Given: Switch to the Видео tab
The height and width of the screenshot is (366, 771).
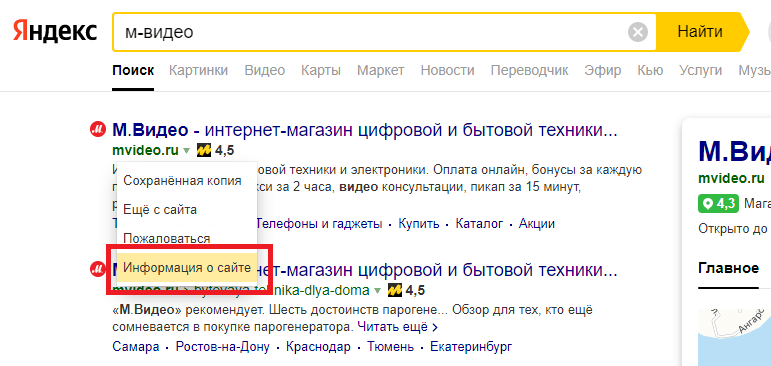Looking at the screenshot, I should pyautogui.click(x=265, y=70).
